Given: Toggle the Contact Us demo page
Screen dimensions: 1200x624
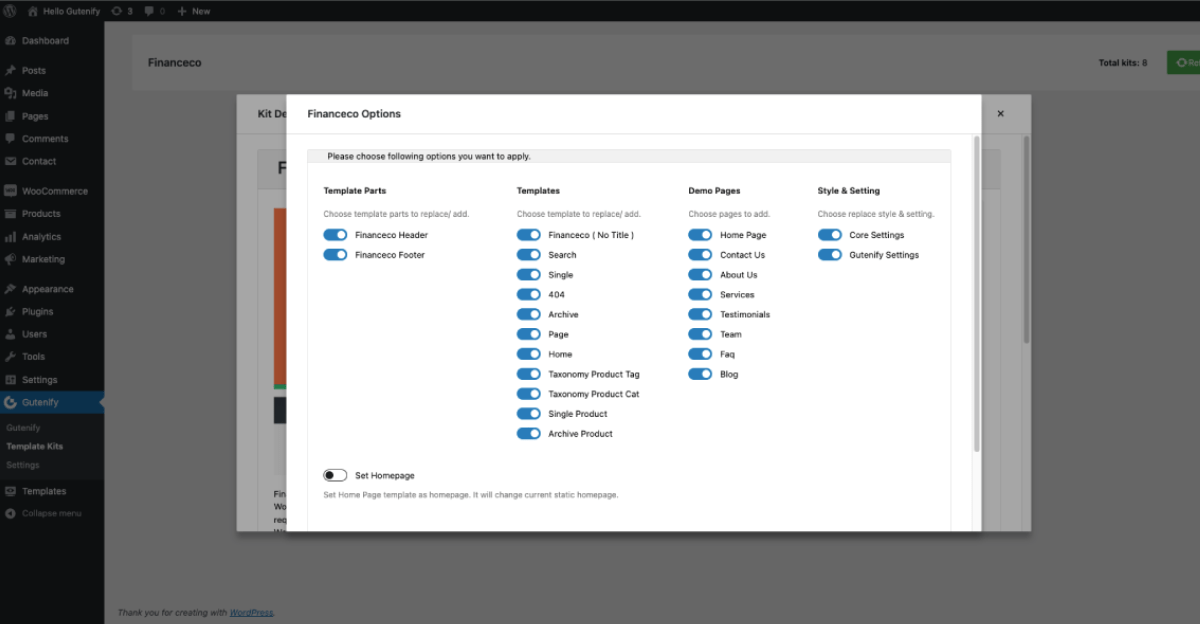Looking at the screenshot, I should [700, 255].
